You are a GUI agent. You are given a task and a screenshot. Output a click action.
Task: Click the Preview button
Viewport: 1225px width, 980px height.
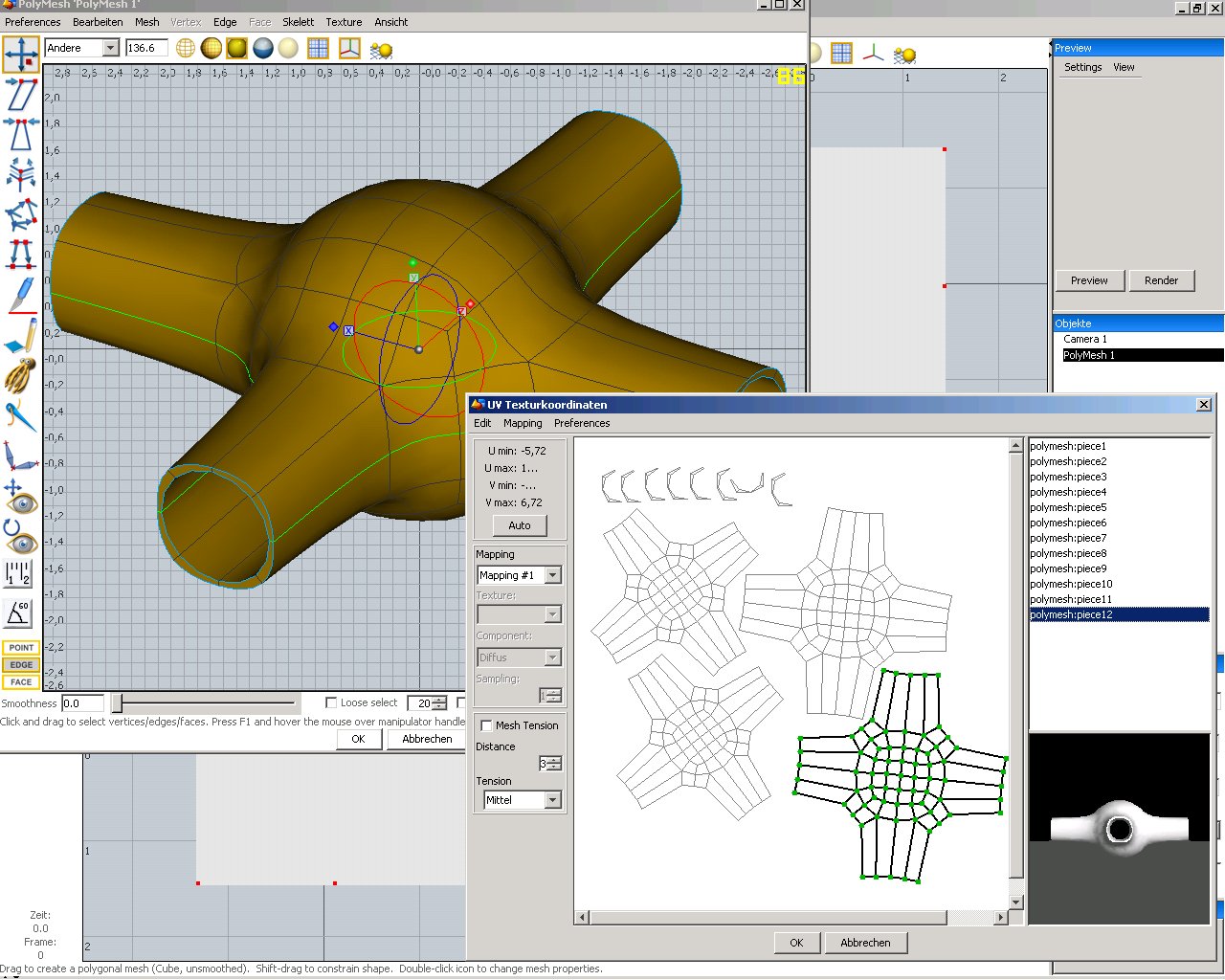point(1089,280)
